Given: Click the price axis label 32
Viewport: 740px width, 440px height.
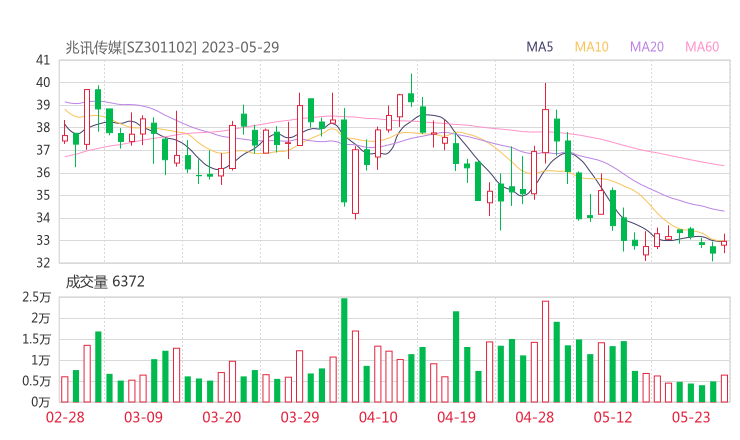Looking at the screenshot, I should pos(43,262).
